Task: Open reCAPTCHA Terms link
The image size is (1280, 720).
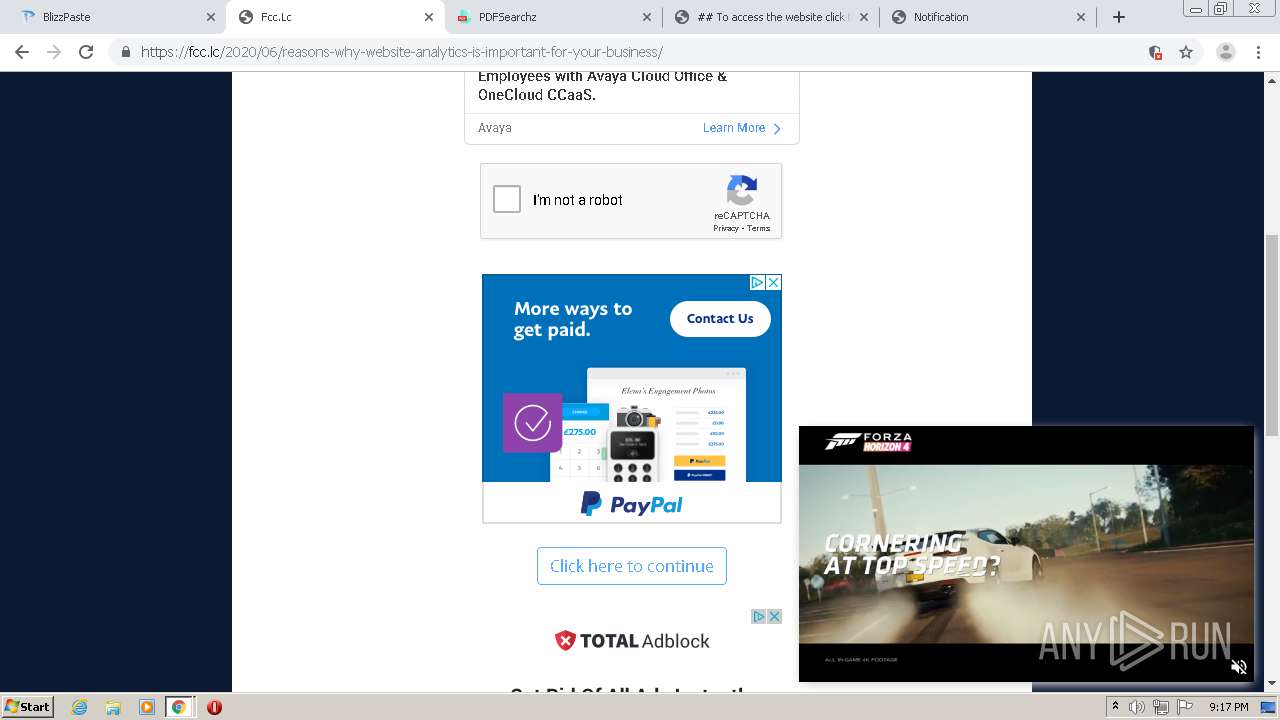Action: click(759, 229)
